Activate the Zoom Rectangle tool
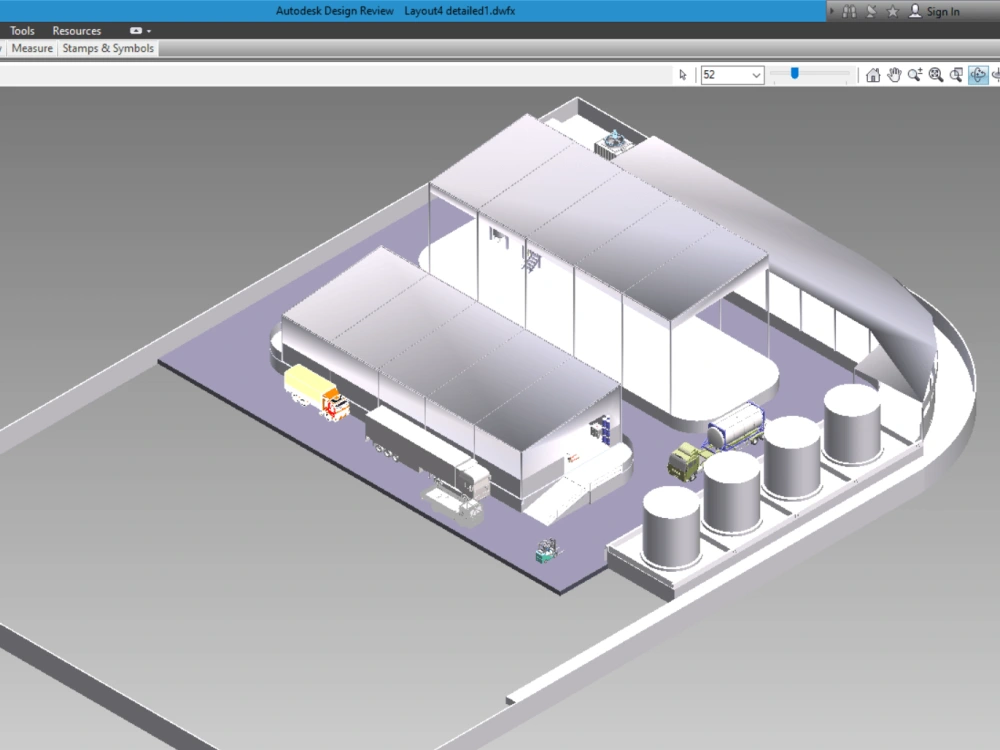 tap(957, 74)
